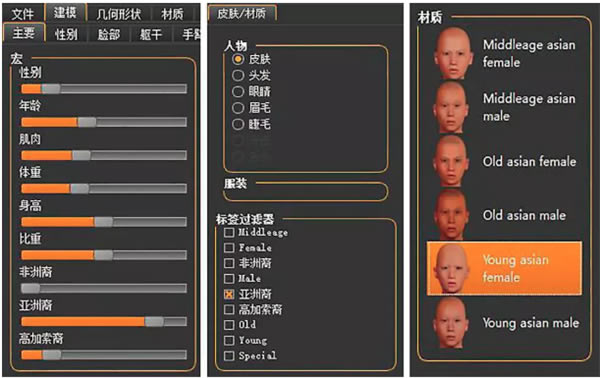Viewport: 600px width, 378px height.
Task: Open the 脸部 sub-tab
Action: click(109, 34)
